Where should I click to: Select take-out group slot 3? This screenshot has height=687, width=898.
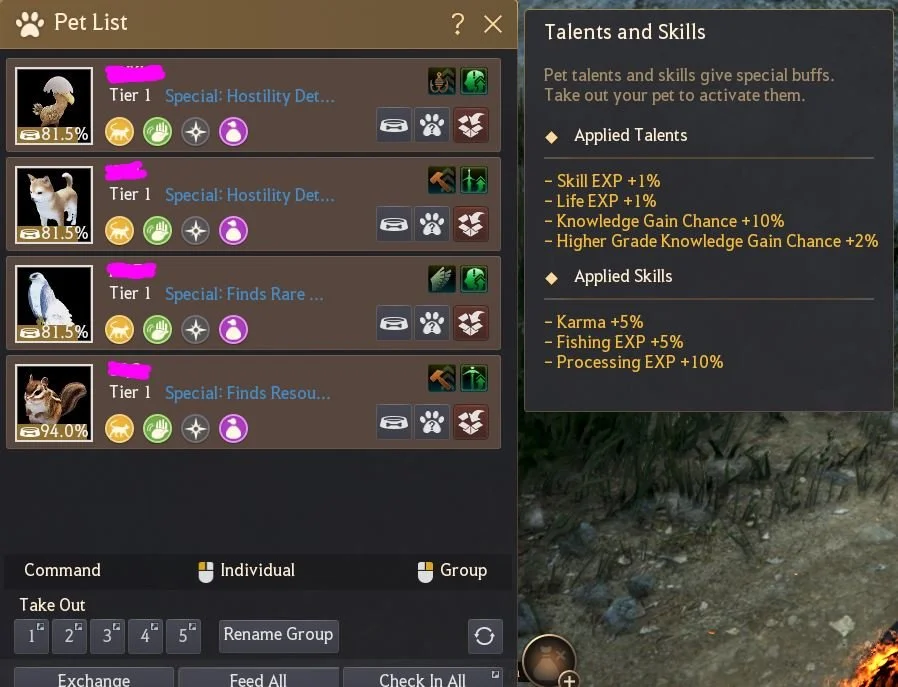point(107,635)
